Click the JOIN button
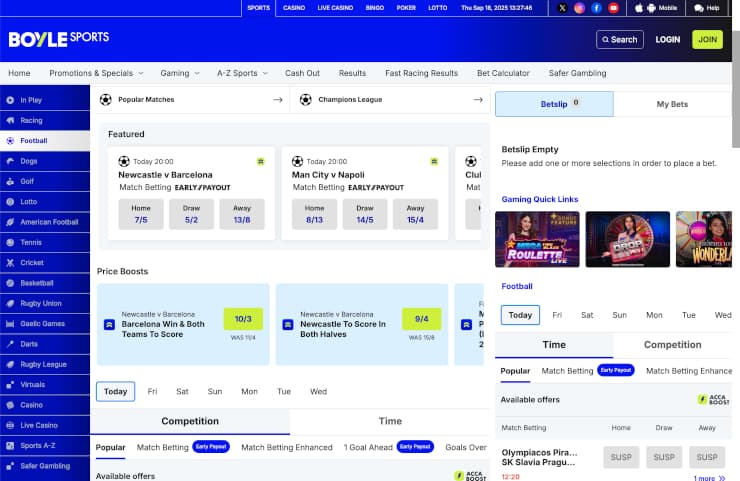740x481 pixels. pos(707,40)
